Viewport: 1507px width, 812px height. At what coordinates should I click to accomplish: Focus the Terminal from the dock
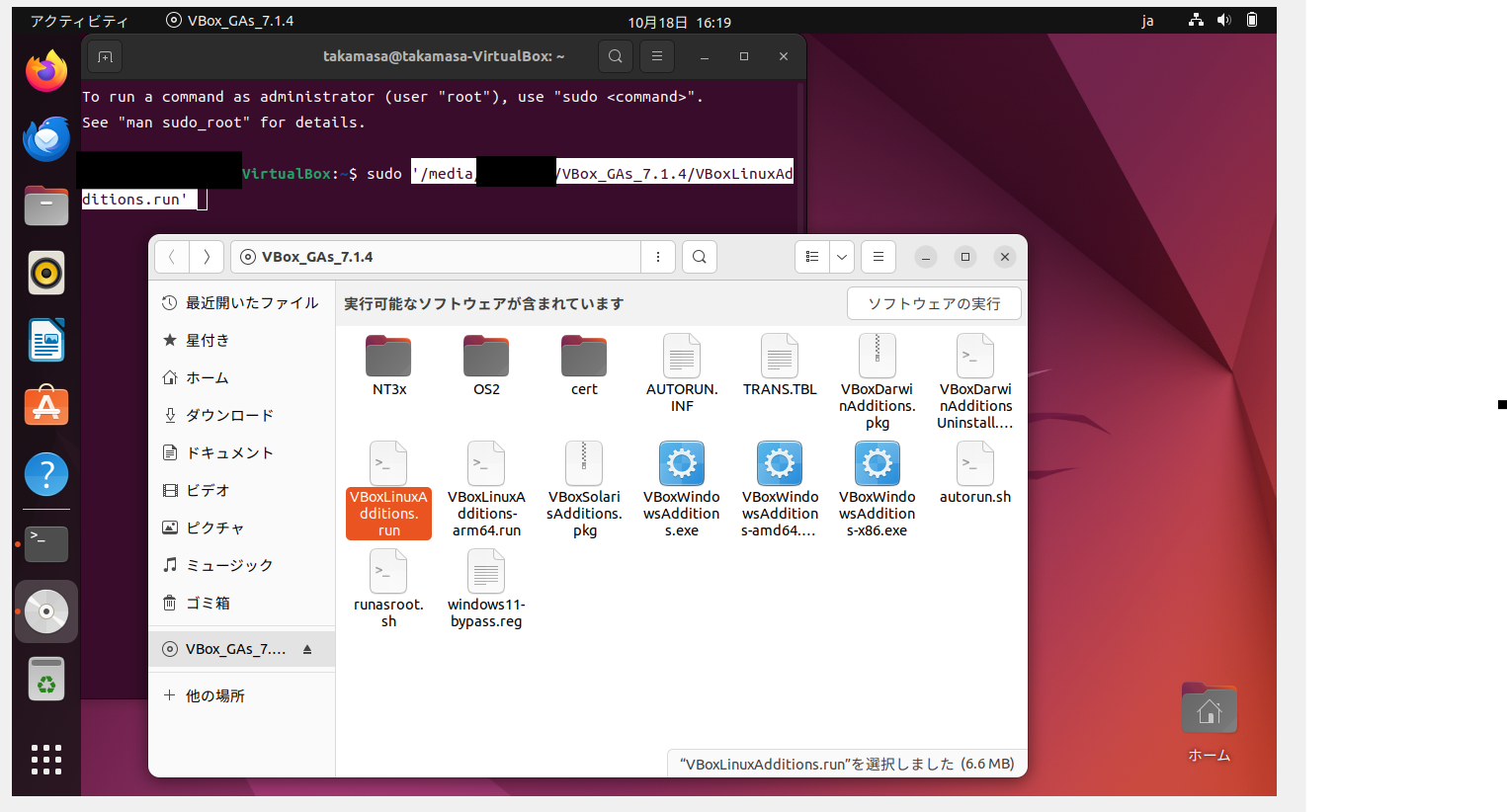(46, 544)
